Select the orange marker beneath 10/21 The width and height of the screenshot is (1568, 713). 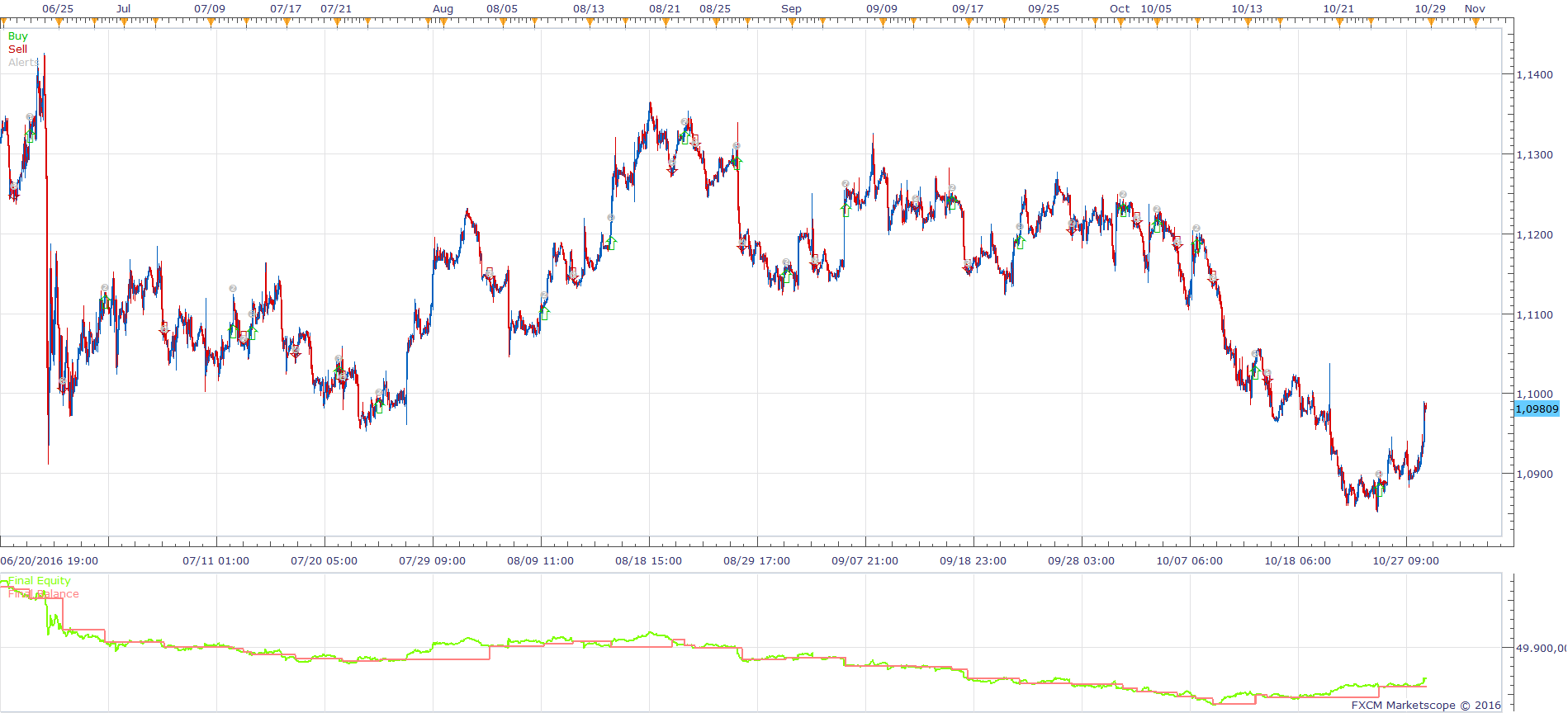click(1338, 22)
